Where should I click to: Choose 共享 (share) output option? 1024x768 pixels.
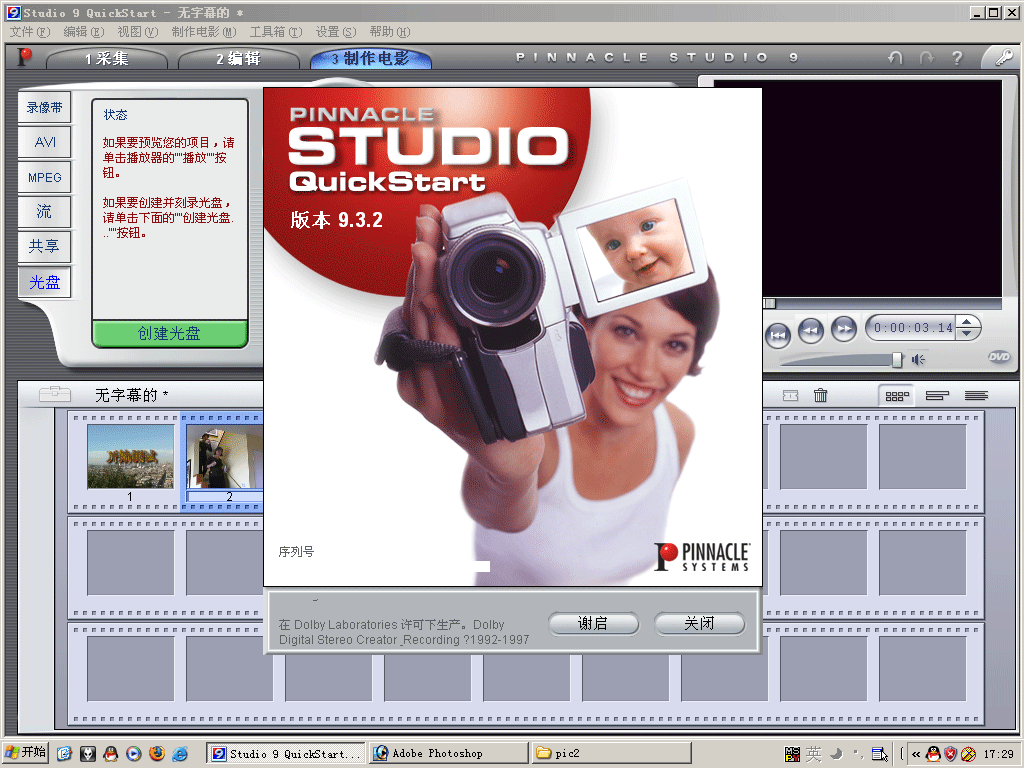[44, 246]
